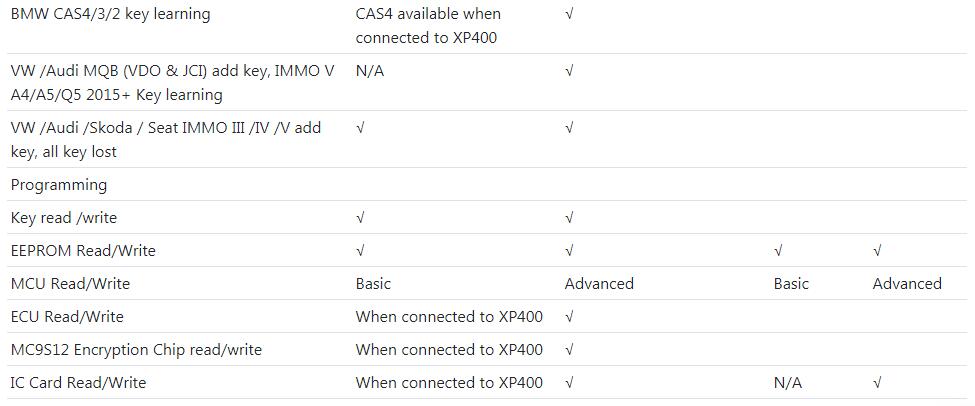Click 'When connected to XP400' in ECU Read/Write row
Image resolution: width=975 pixels, height=406 pixels.
tap(449, 316)
